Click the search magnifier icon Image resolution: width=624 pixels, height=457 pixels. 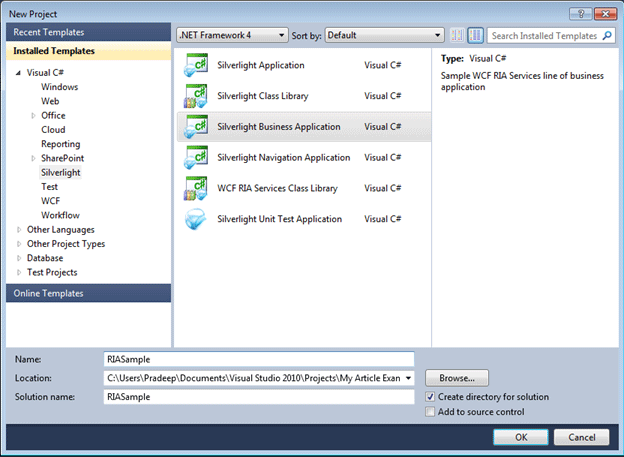607,35
